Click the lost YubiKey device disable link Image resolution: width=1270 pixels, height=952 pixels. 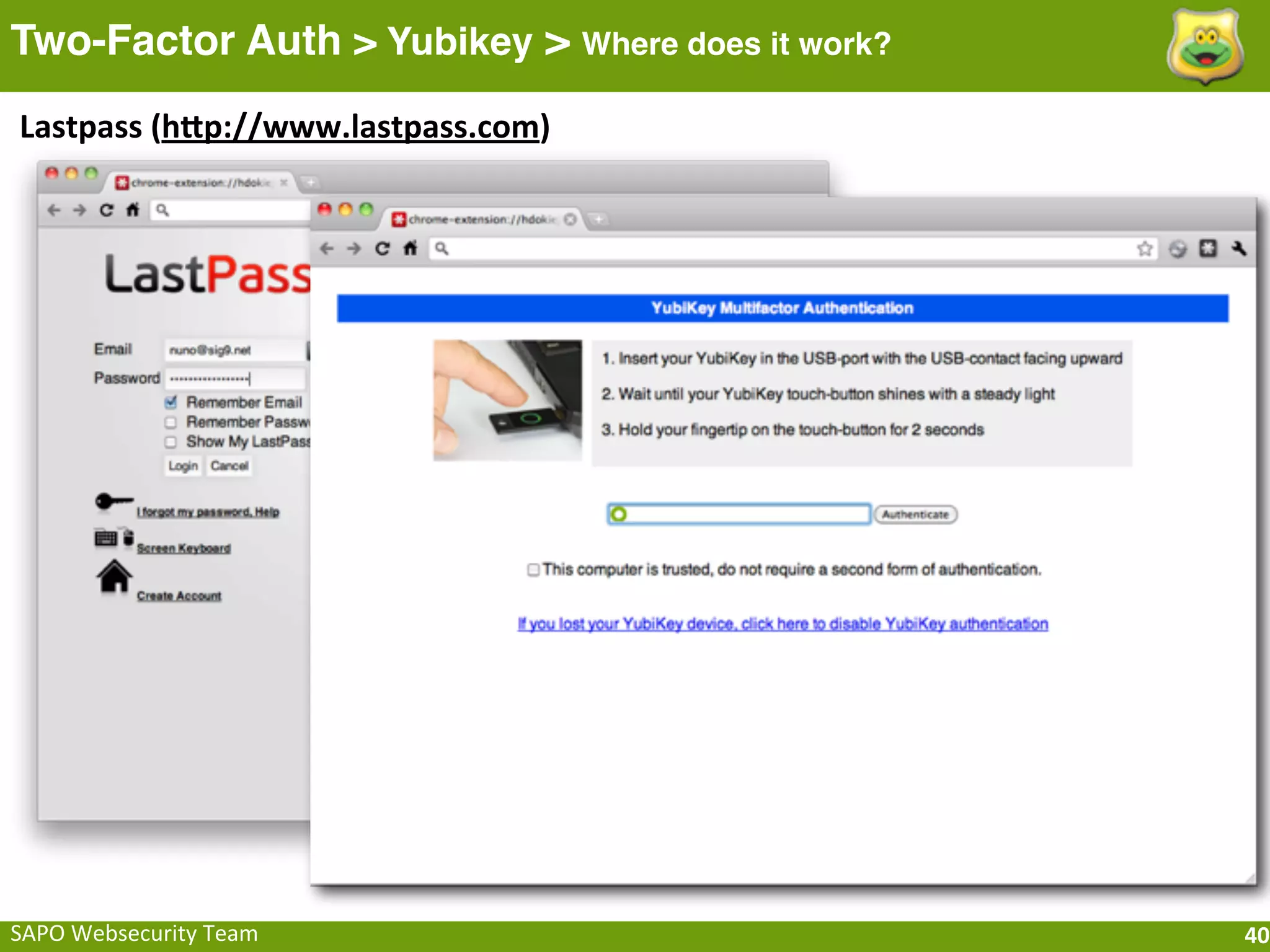click(783, 624)
